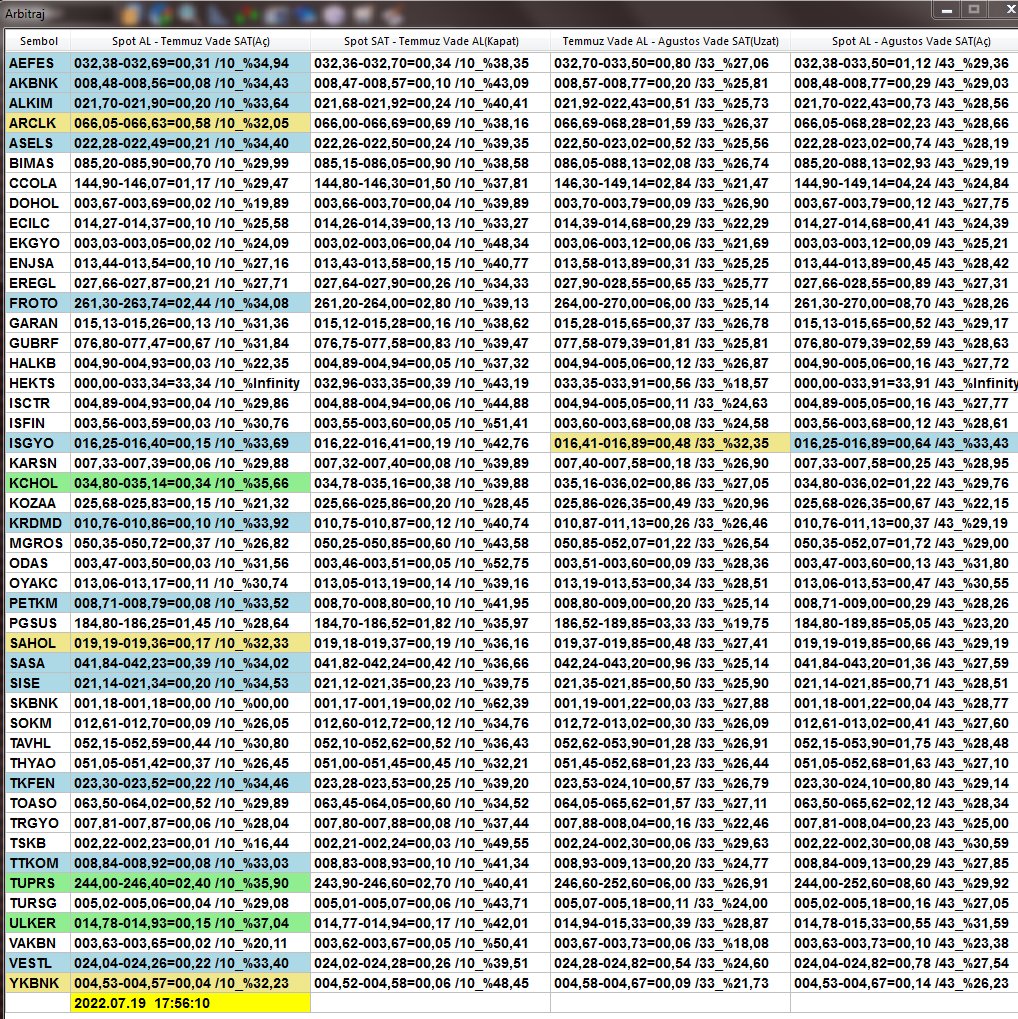
Task: Select the AEFES symbol row
Action: click(38, 63)
